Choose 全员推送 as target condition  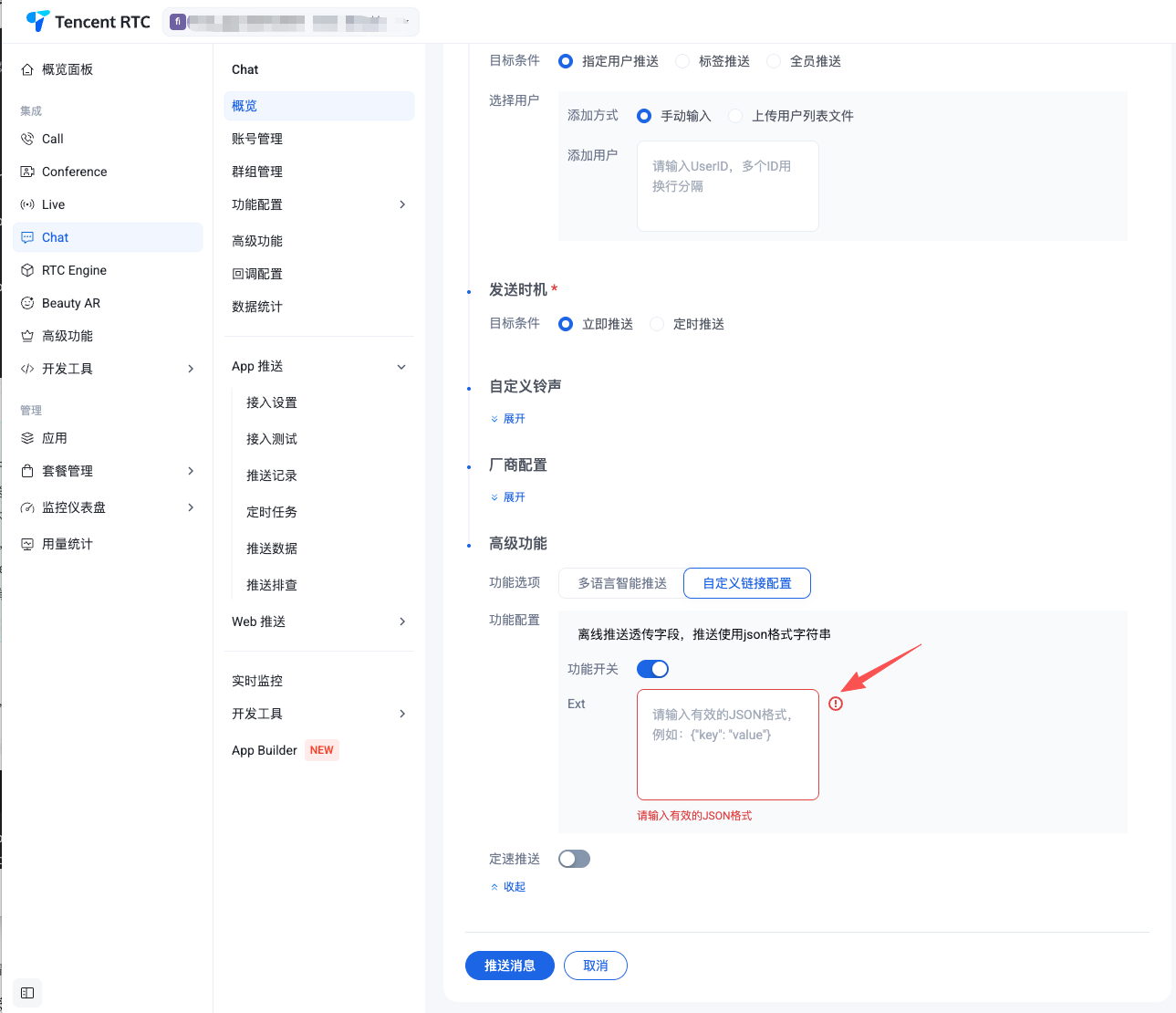coord(774,61)
